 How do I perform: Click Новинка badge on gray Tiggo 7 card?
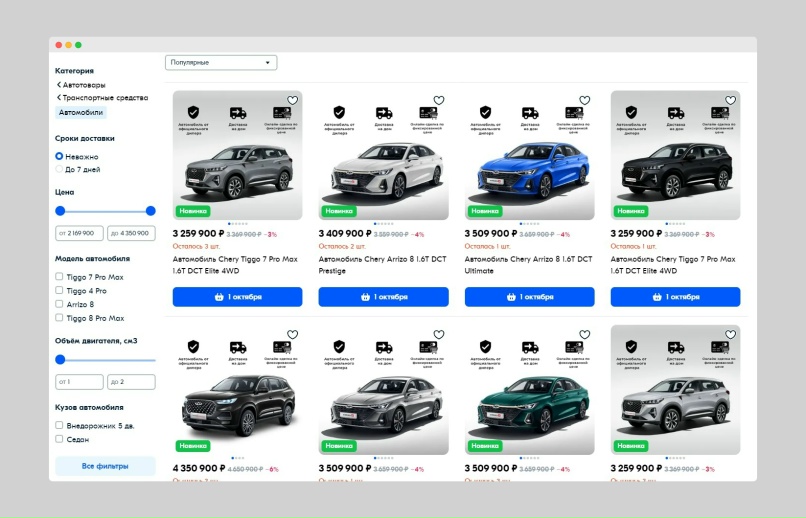click(193, 211)
